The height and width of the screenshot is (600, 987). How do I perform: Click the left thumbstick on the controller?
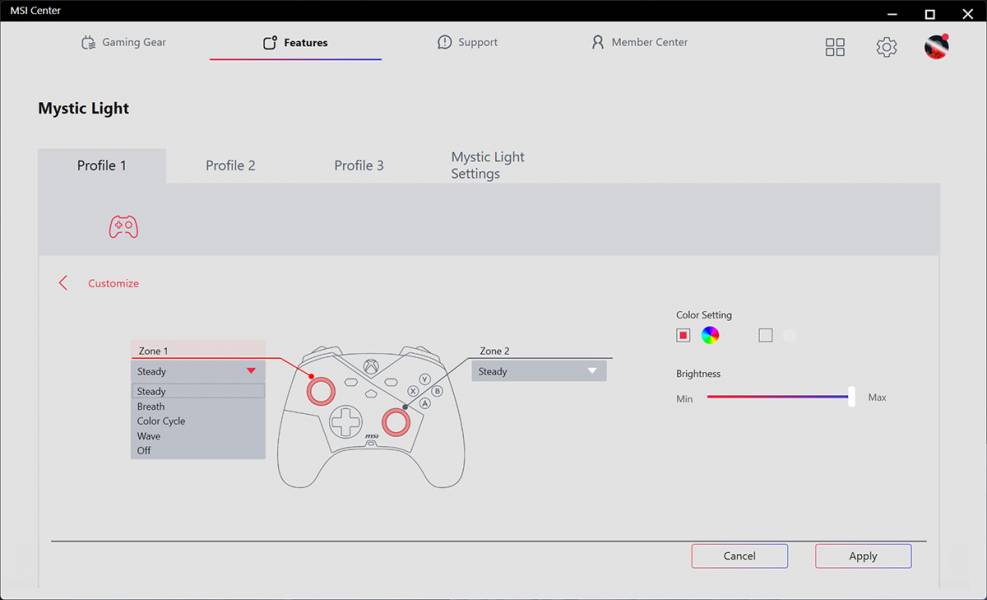tap(320, 390)
